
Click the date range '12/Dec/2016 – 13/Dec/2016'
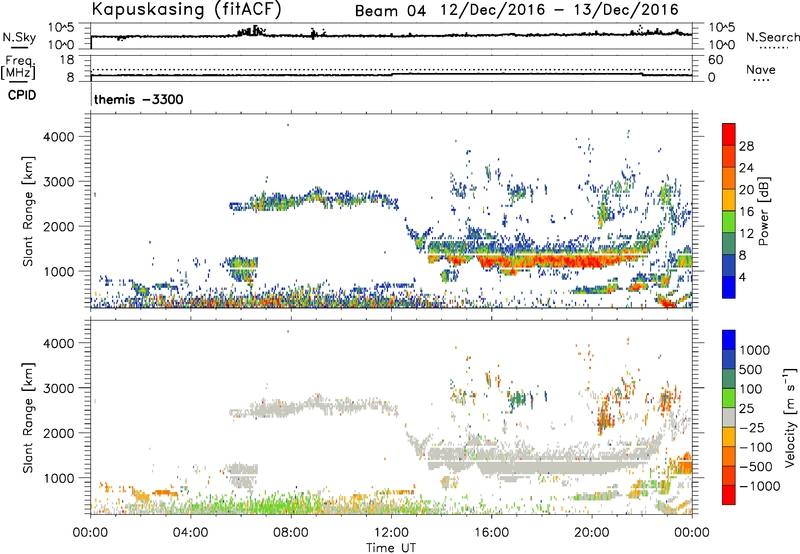click(560, 10)
